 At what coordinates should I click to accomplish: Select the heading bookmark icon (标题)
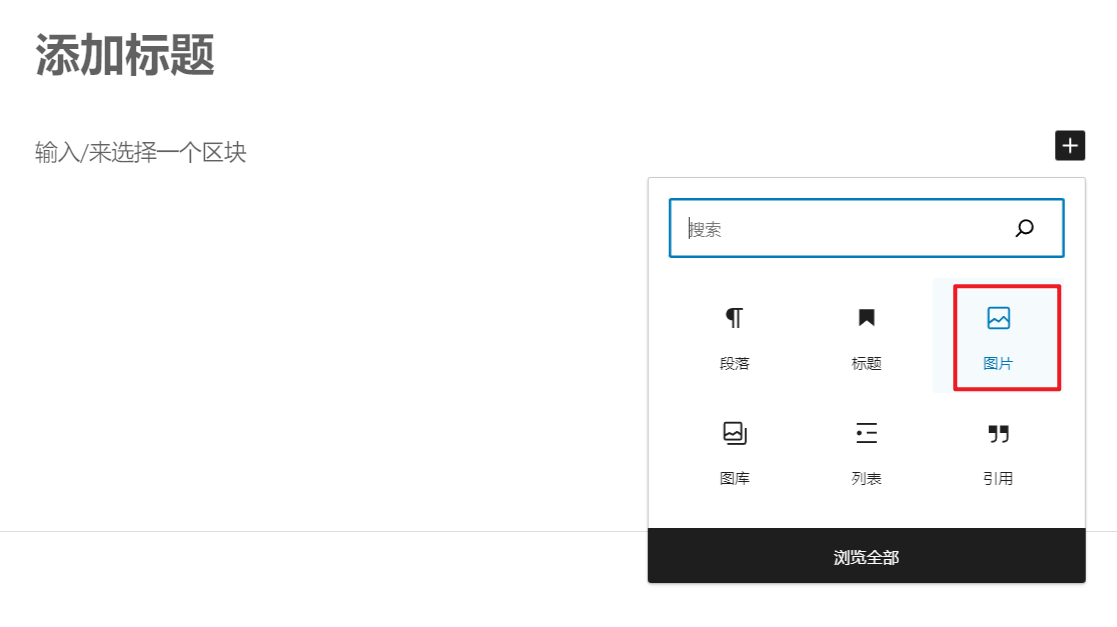(x=866, y=318)
